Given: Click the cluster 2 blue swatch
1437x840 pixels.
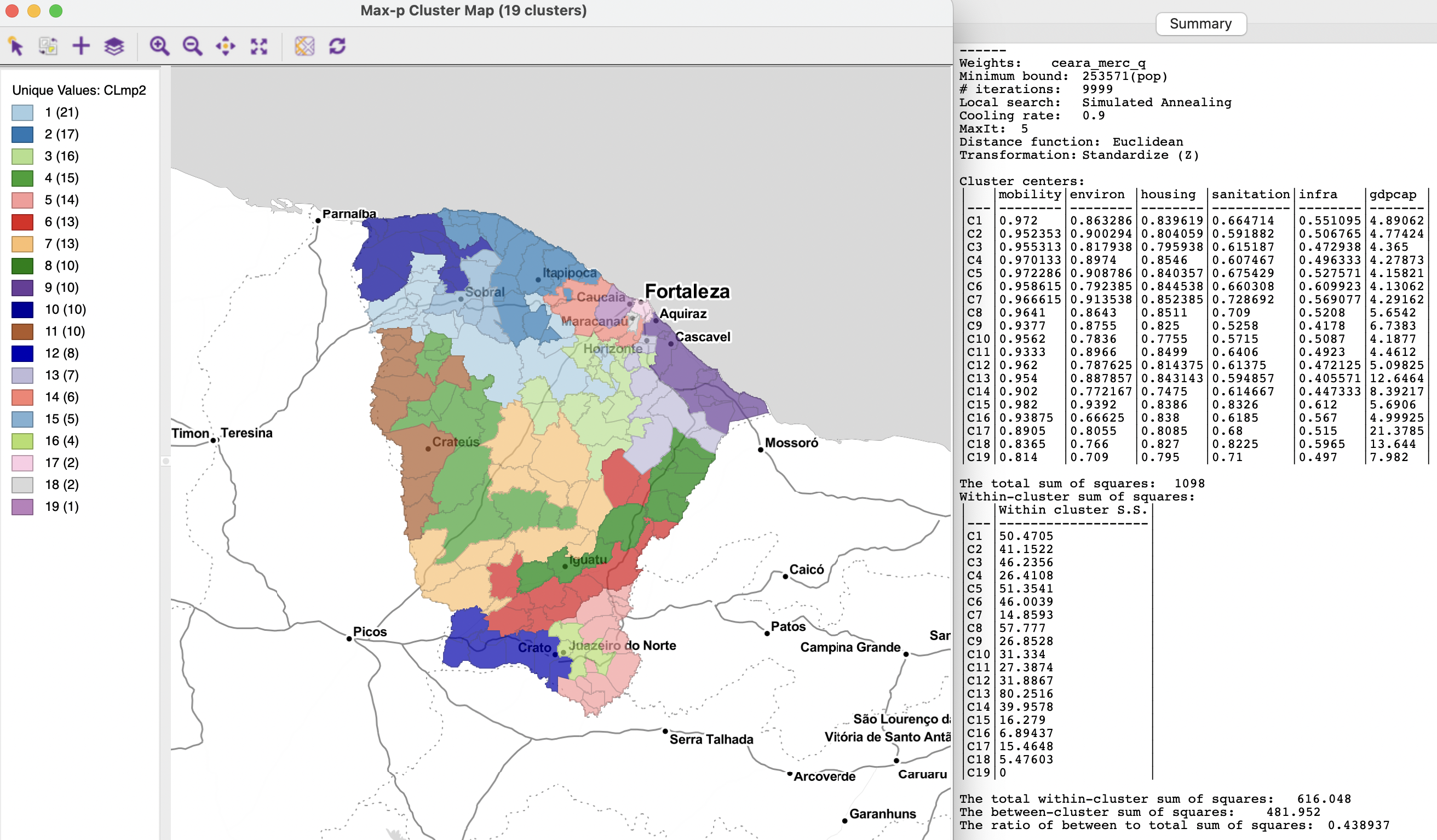Looking at the screenshot, I should 22,135.
